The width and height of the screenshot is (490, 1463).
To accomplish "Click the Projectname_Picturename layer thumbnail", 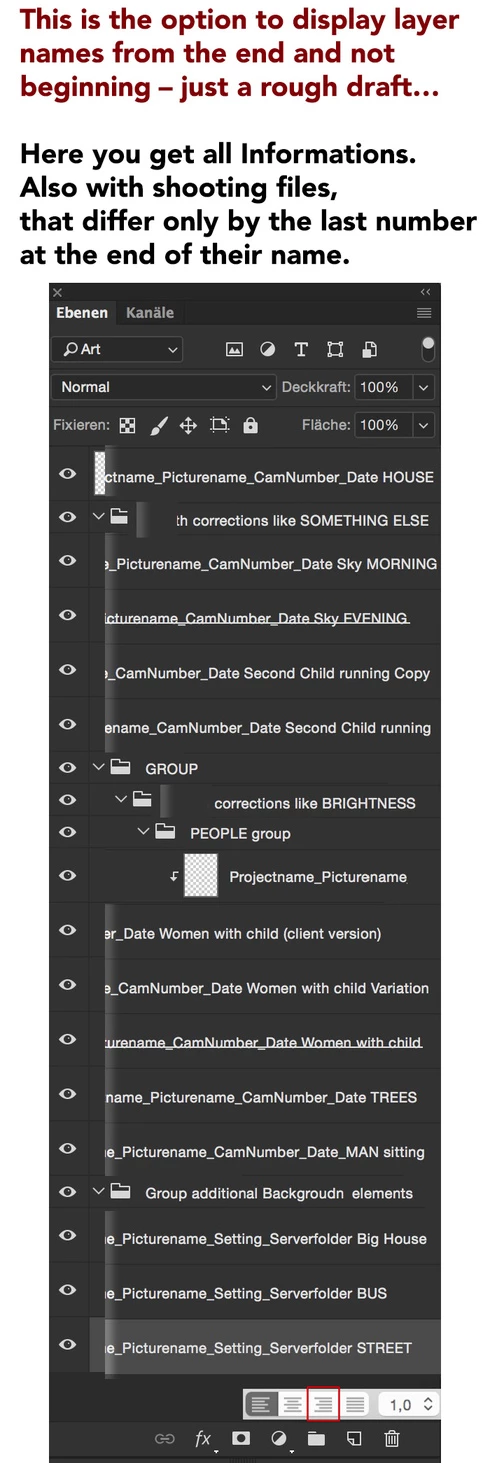I will 202,877.
